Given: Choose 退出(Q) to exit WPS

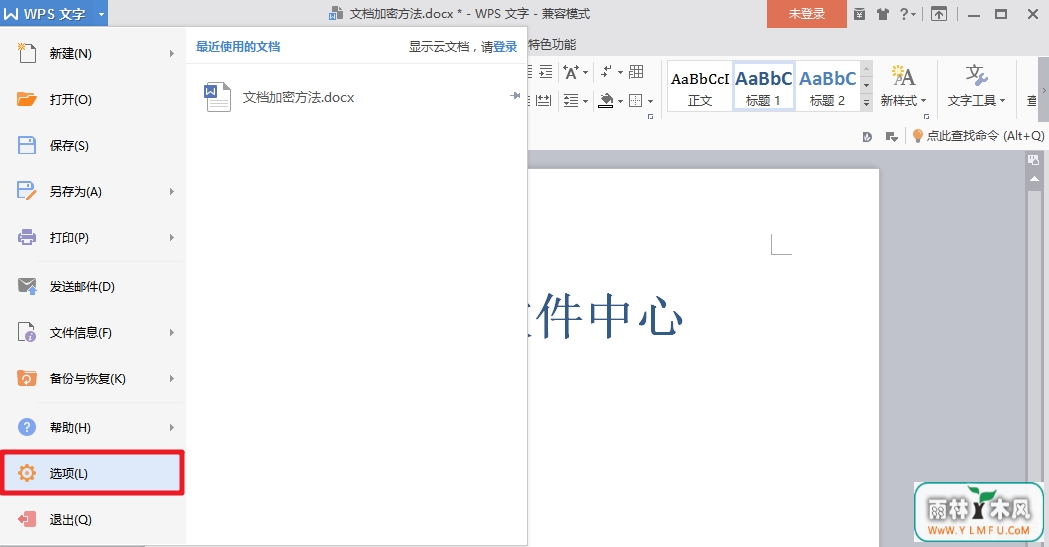Looking at the screenshot, I should pos(92,520).
